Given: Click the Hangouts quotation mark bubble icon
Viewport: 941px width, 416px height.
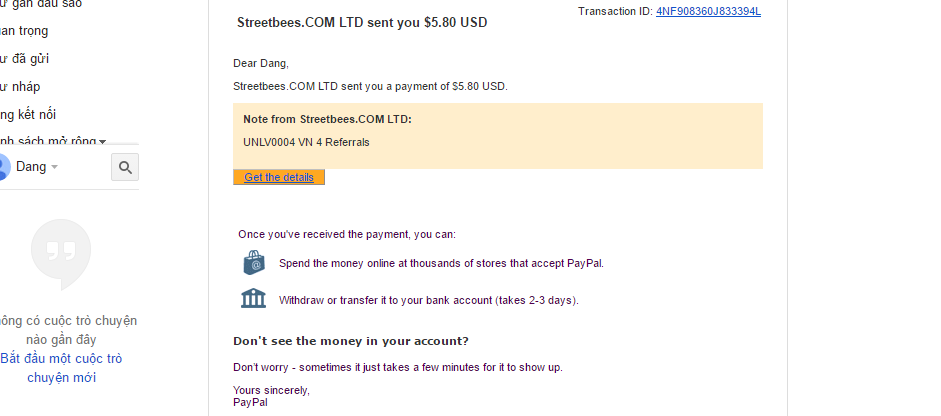Looking at the screenshot, I should 61,254.
